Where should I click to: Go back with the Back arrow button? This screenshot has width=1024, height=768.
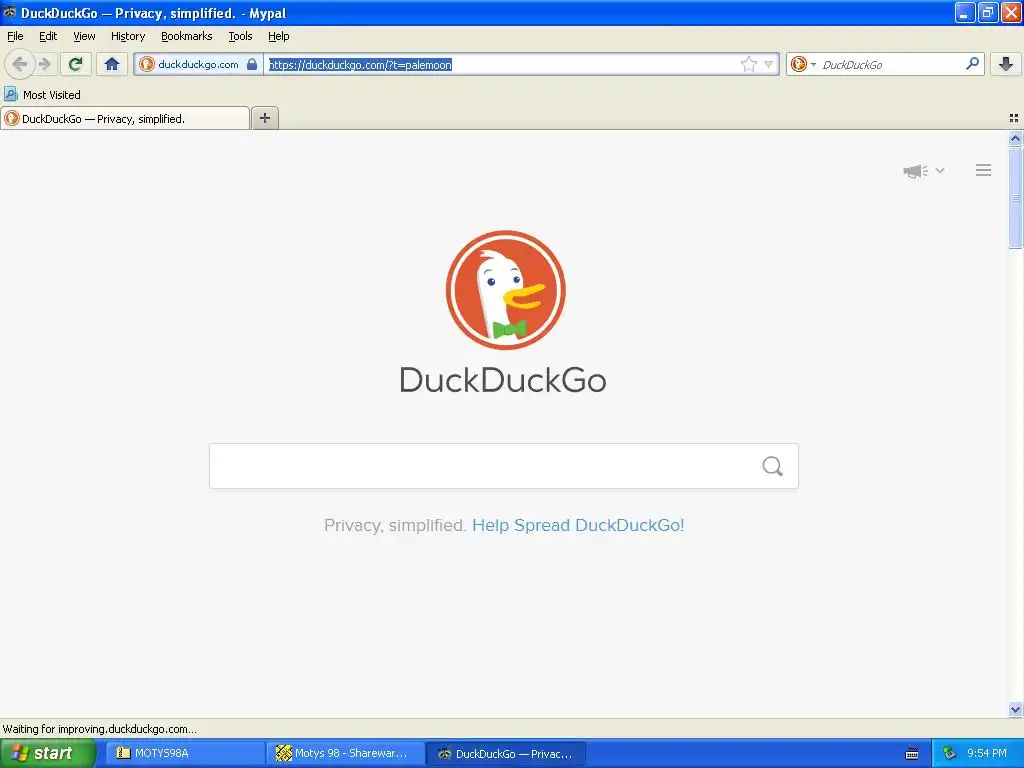(x=20, y=64)
